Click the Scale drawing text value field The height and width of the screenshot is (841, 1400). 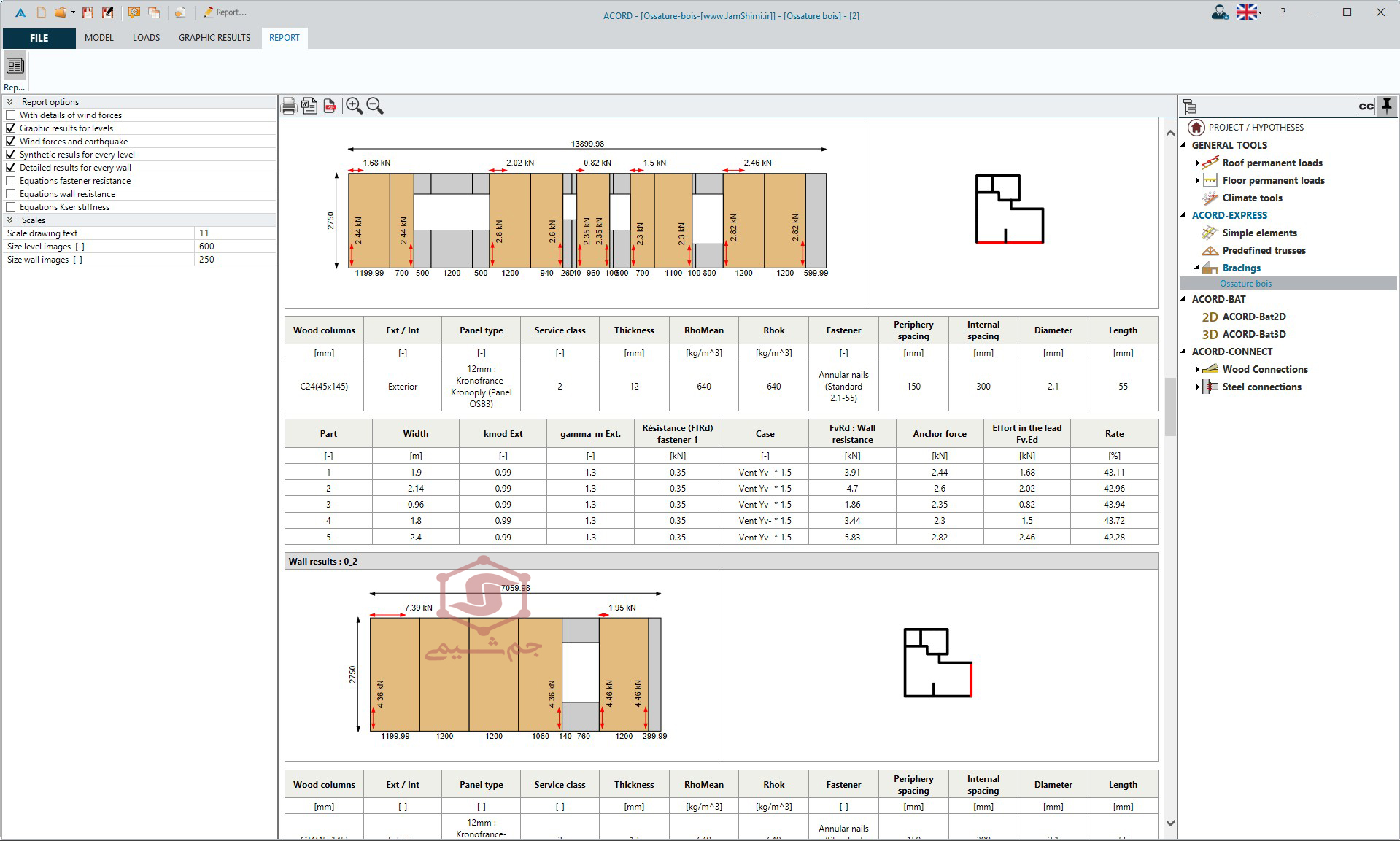[x=235, y=233]
